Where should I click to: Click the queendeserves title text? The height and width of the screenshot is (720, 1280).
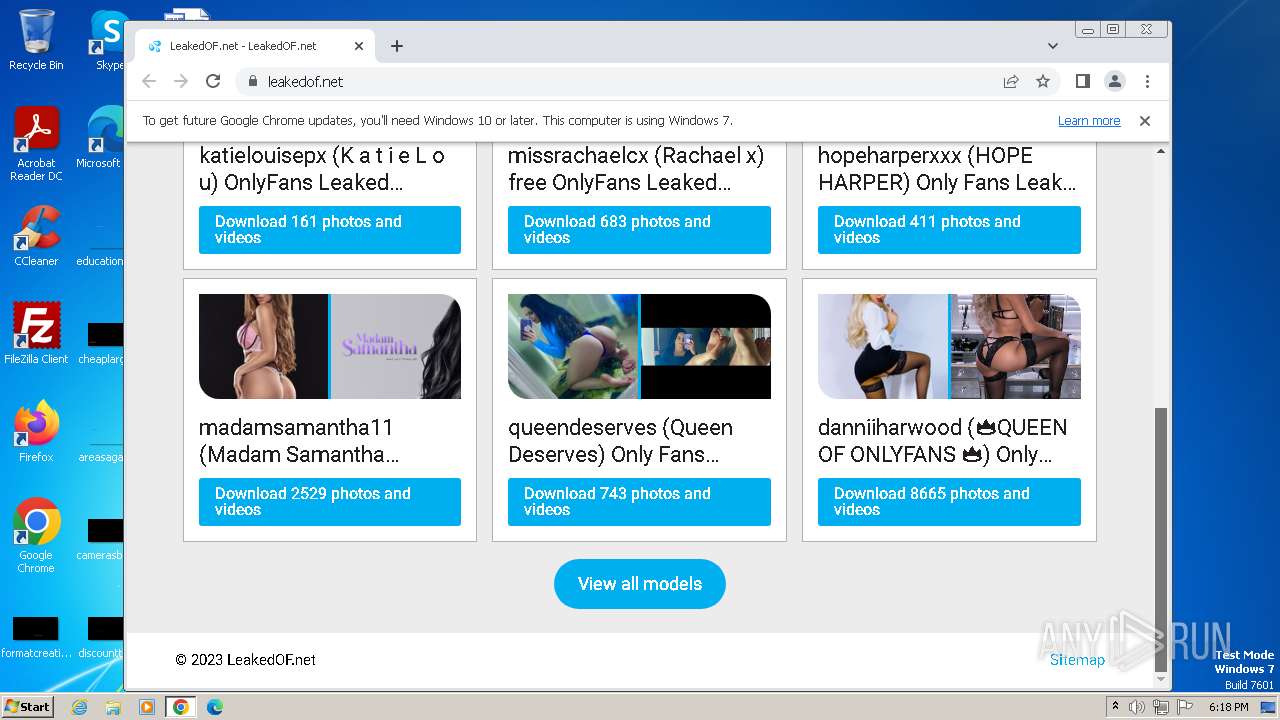point(620,441)
